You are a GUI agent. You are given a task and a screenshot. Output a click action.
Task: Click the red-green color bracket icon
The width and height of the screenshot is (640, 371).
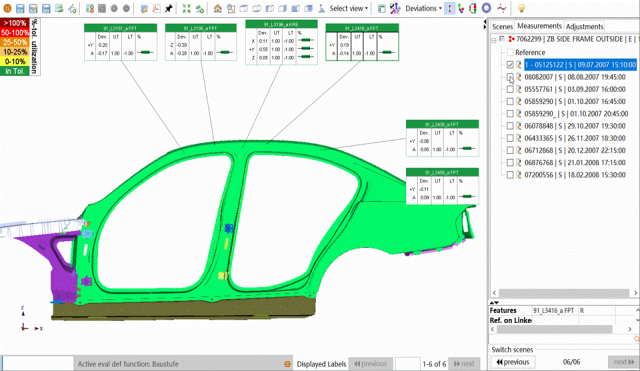pyautogui.click(x=473, y=8)
